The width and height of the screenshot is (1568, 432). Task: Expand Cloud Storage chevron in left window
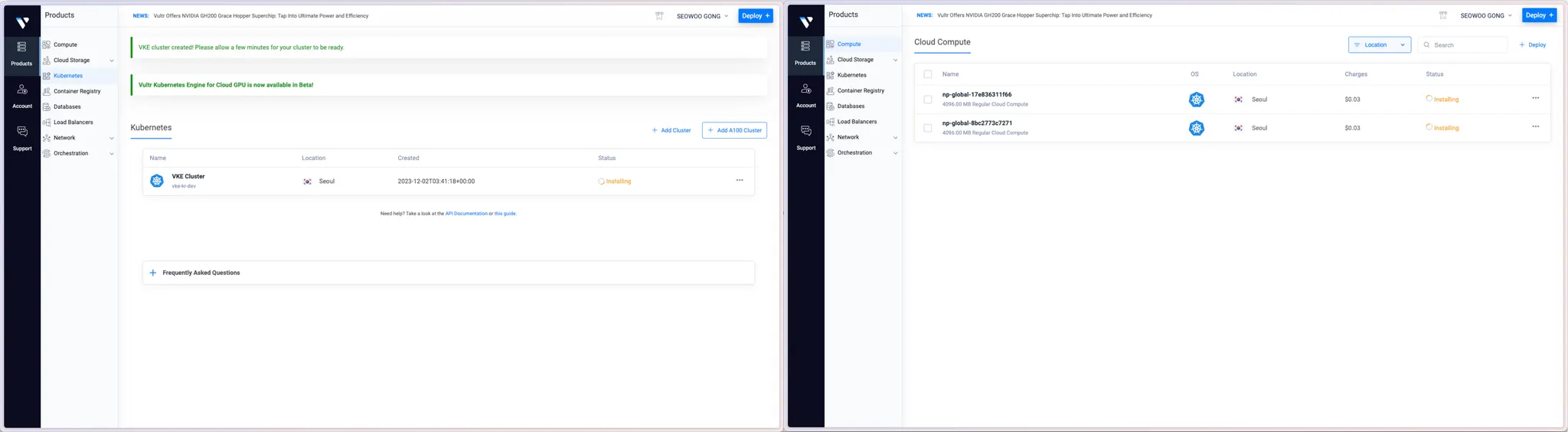click(x=112, y=61)
